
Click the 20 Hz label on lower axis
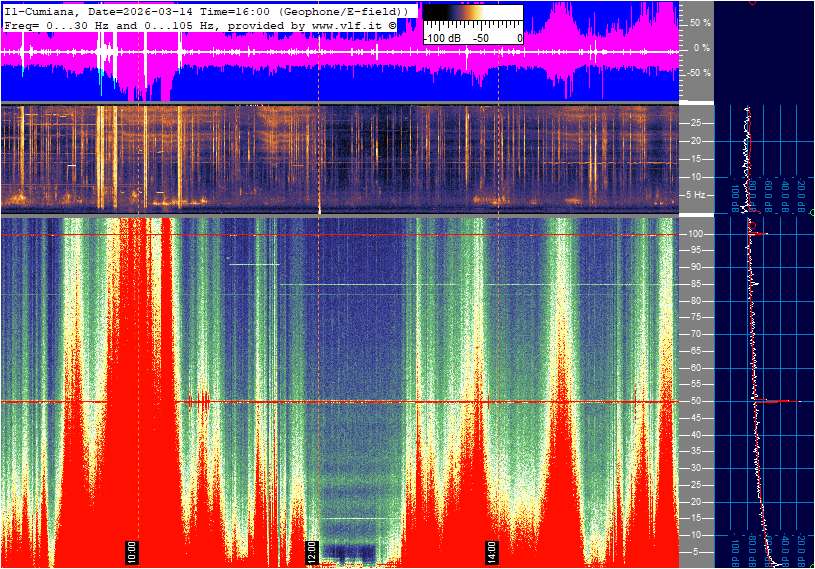(694, 501)
